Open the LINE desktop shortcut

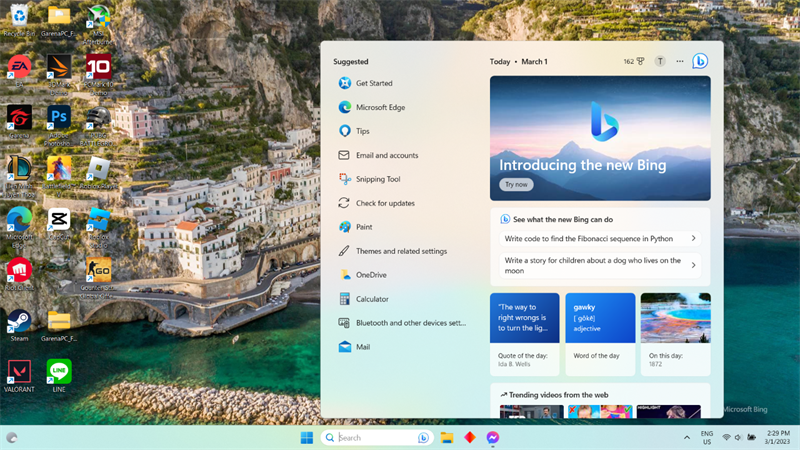(x=59, y=376)
